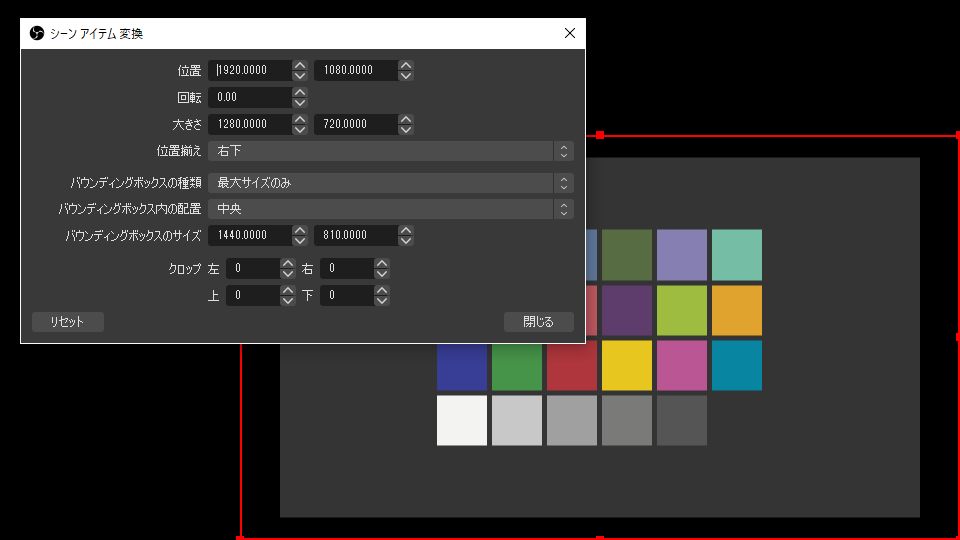The height and width of the screenshot is (540, 960).
Task: Decrease the bottom crop value
Action: (x=382, y=301)
